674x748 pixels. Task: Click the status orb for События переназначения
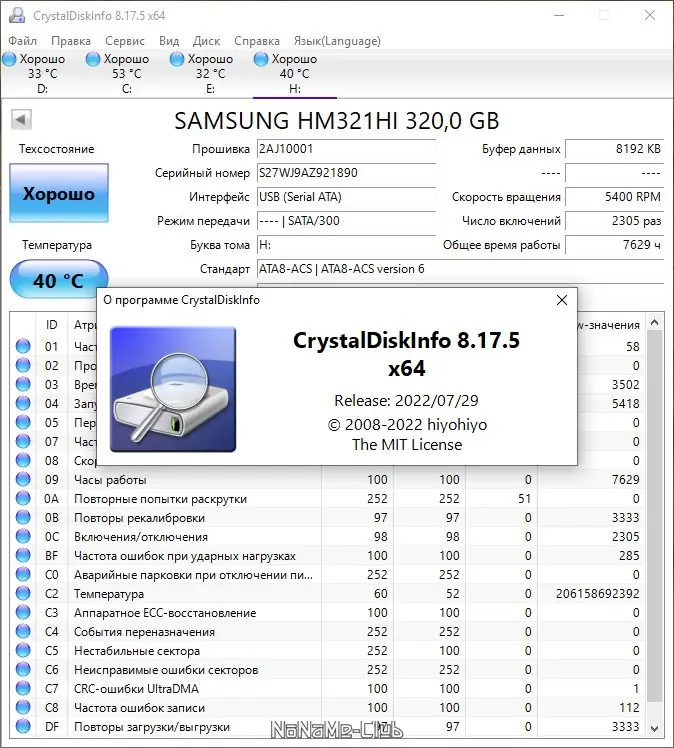click(x=23, y=631)
